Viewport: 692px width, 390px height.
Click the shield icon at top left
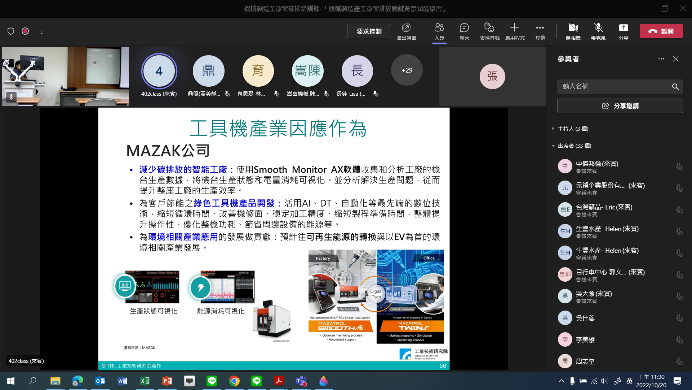click(x=11, y=31)
